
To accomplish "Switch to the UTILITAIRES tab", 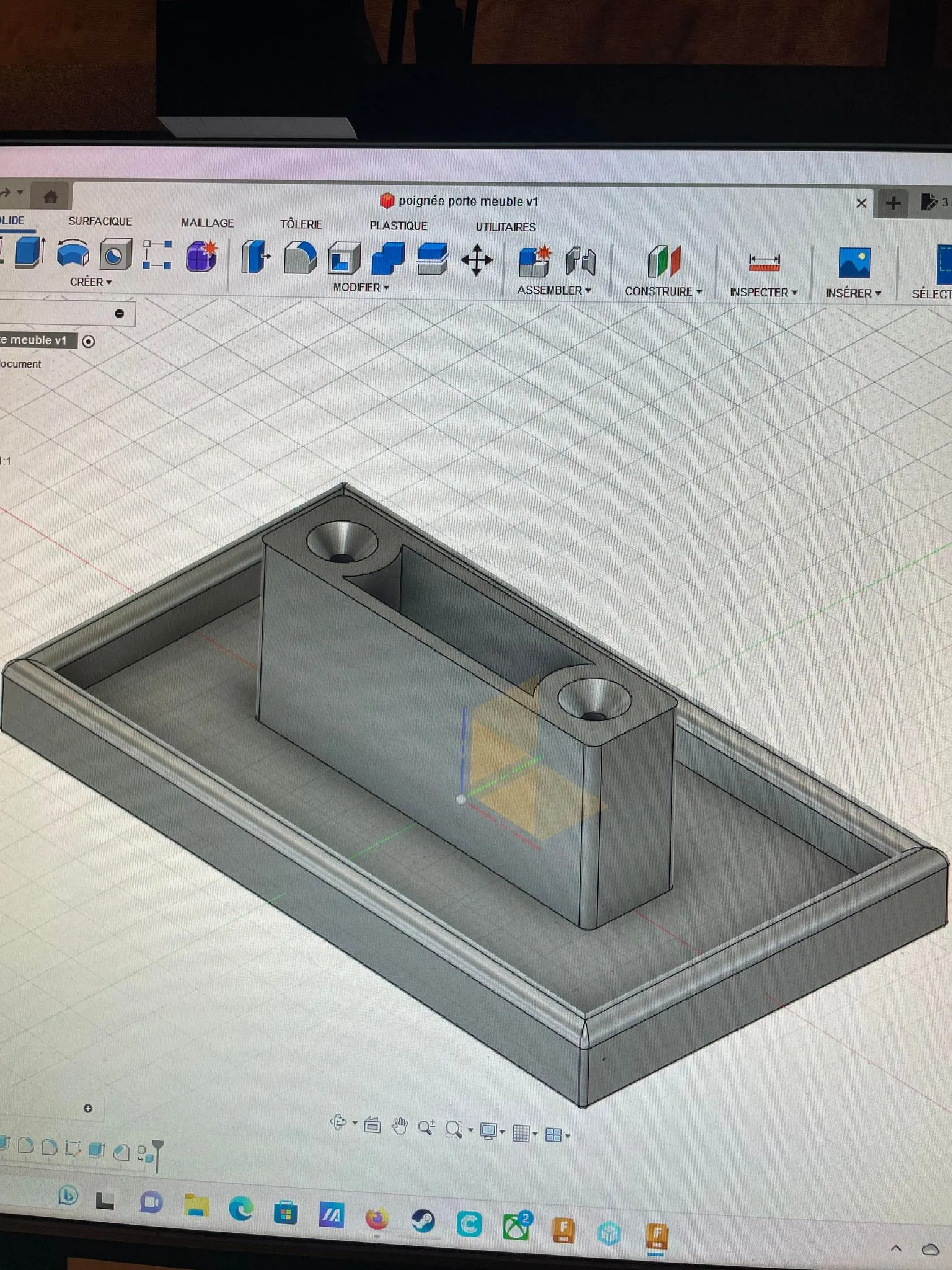I will click(506, 227).
